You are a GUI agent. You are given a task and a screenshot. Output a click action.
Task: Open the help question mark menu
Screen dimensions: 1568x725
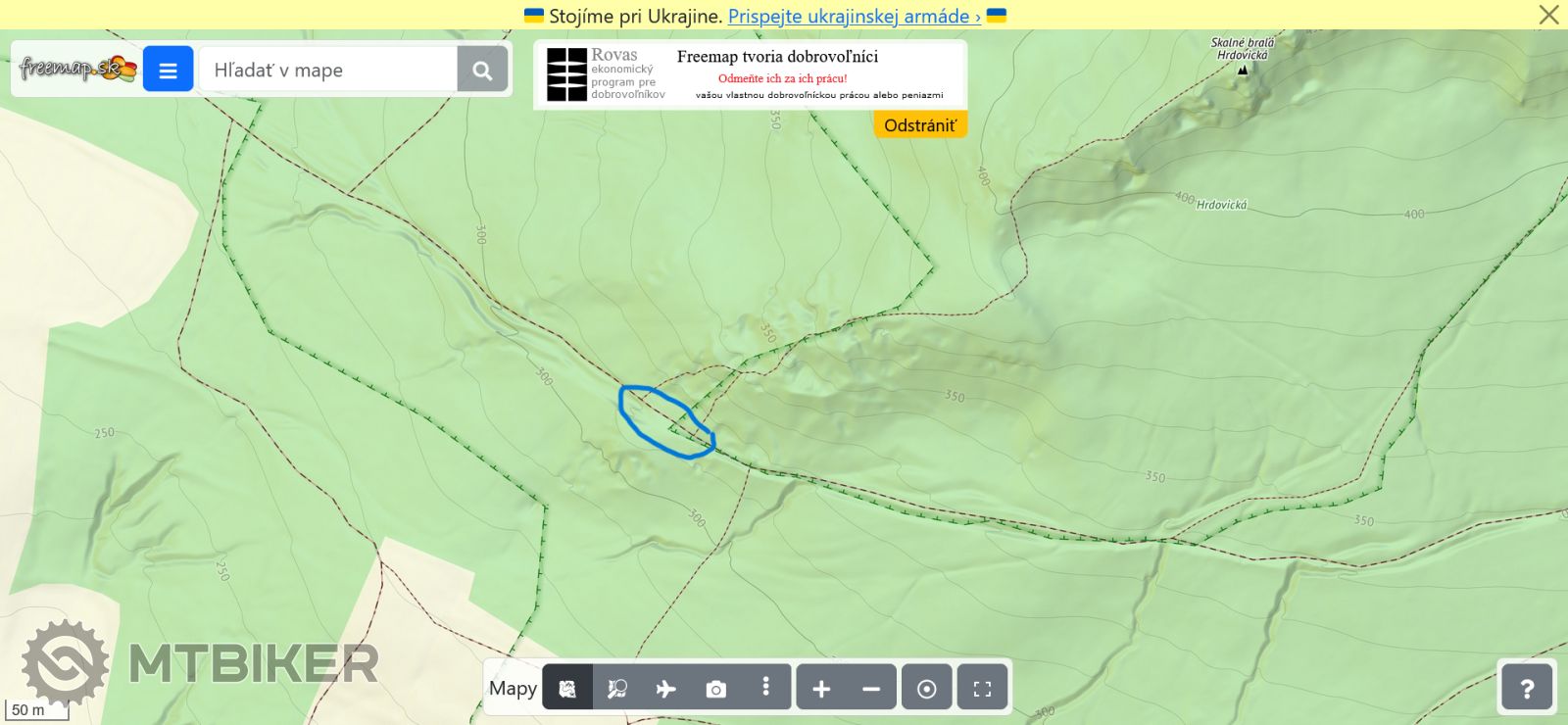pyautogui.click(x=1526, y=688)
